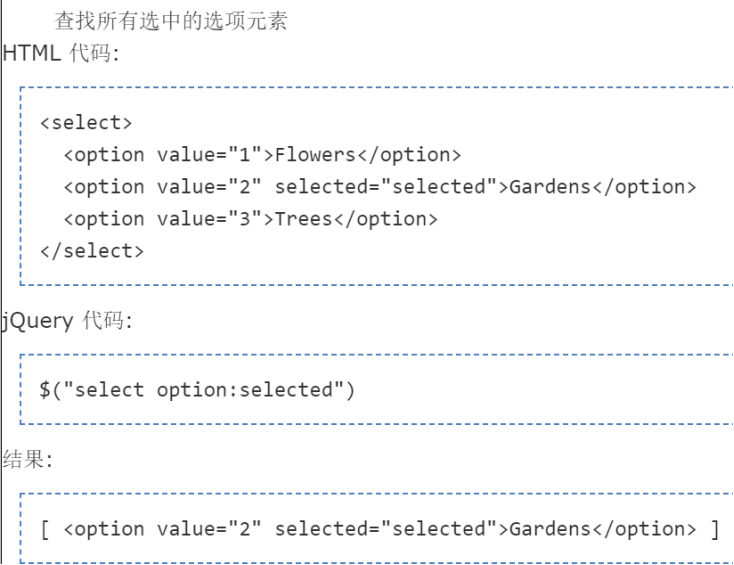Image resolution: width=734 pixels, height=565 pixels.
Task: Click the opening <select> tag line
Action: (86, 123)
